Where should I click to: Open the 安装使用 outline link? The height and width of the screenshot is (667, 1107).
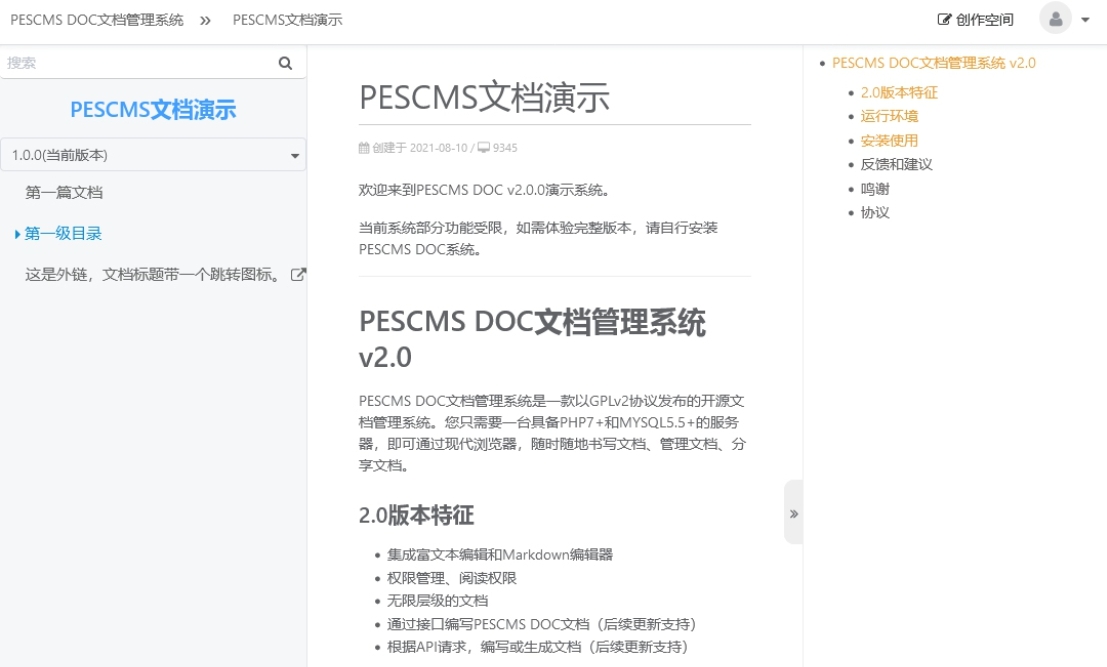coord(889,139)
